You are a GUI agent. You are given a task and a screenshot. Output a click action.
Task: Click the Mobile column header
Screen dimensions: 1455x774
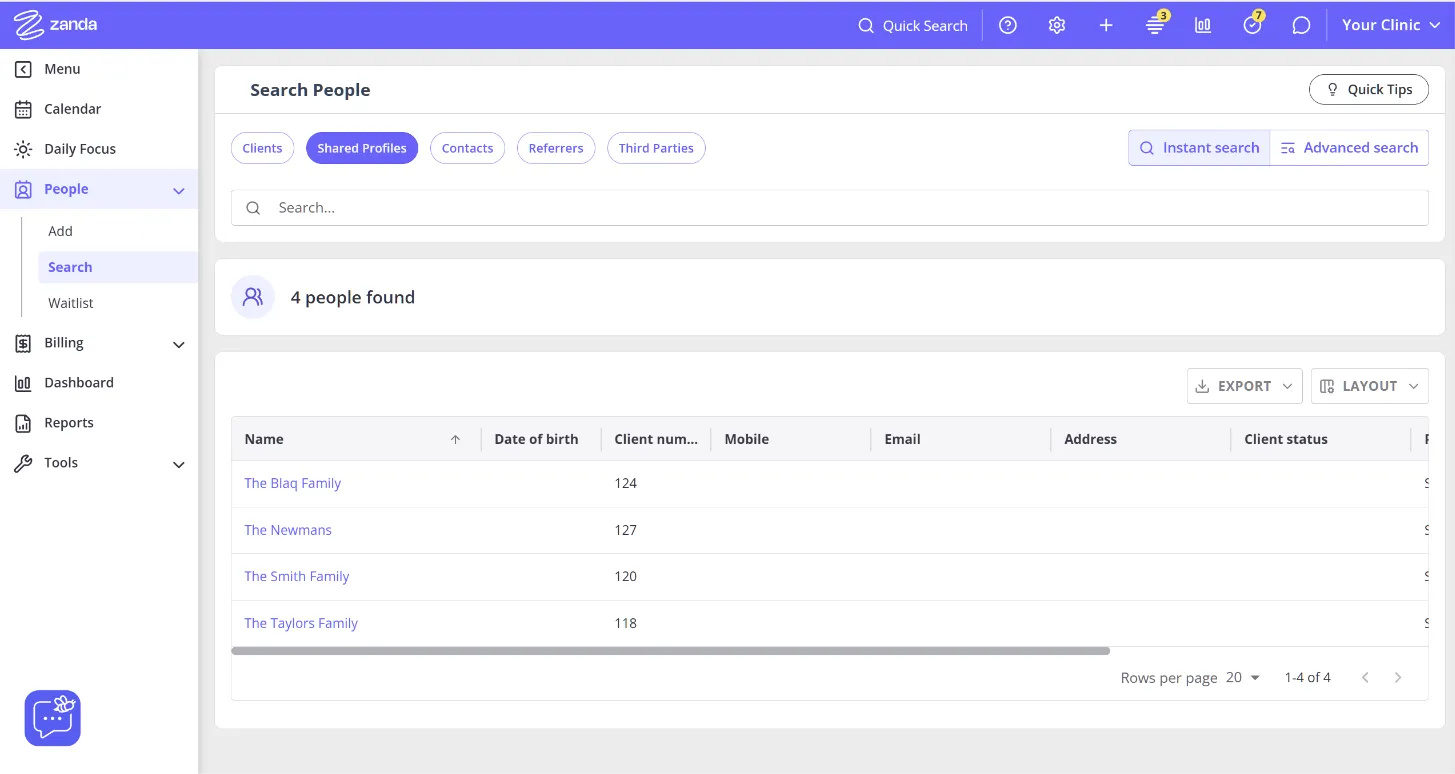(x=791, y=439)
